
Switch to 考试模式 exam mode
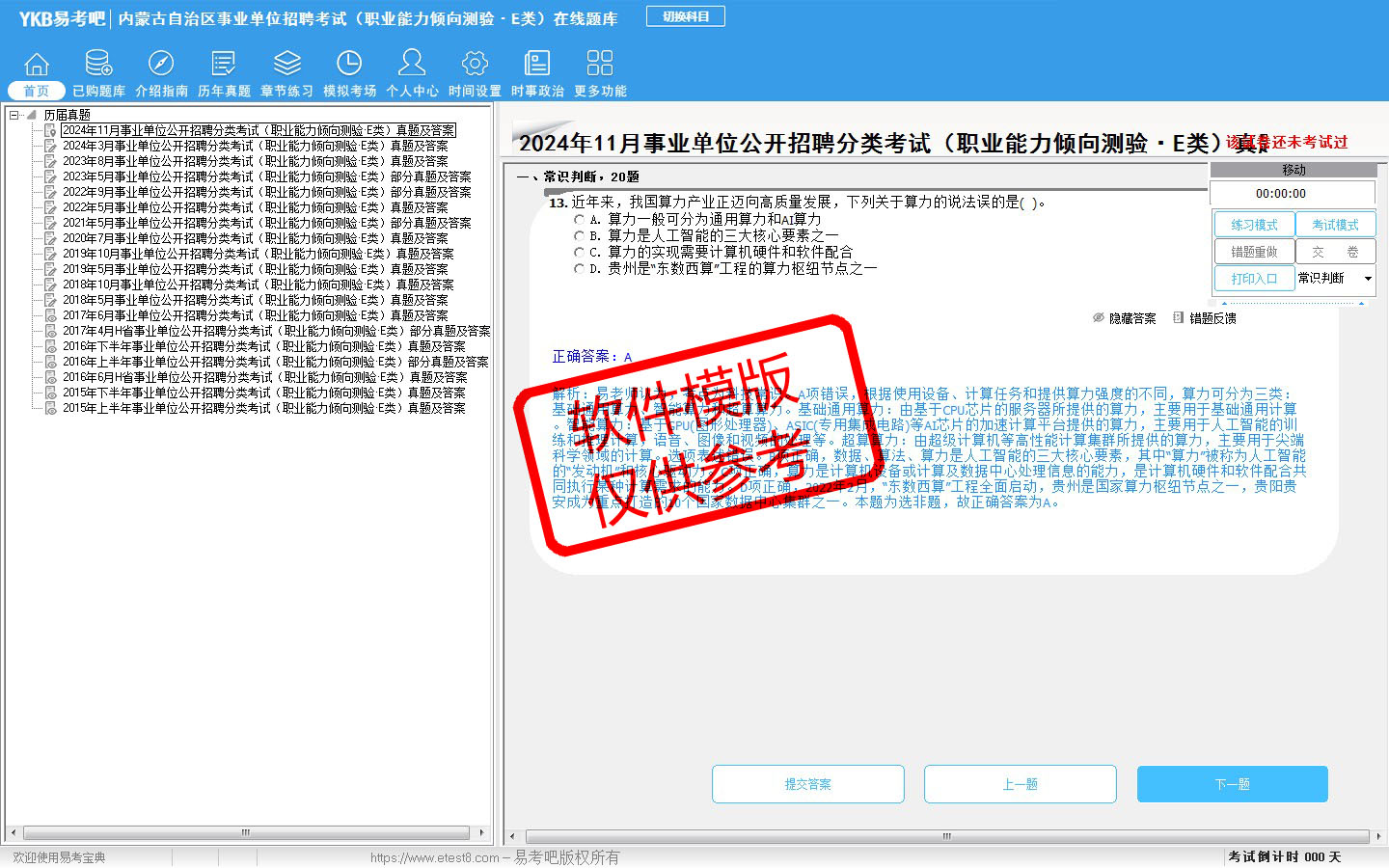pyautogui.click(x=1335, y=225)
